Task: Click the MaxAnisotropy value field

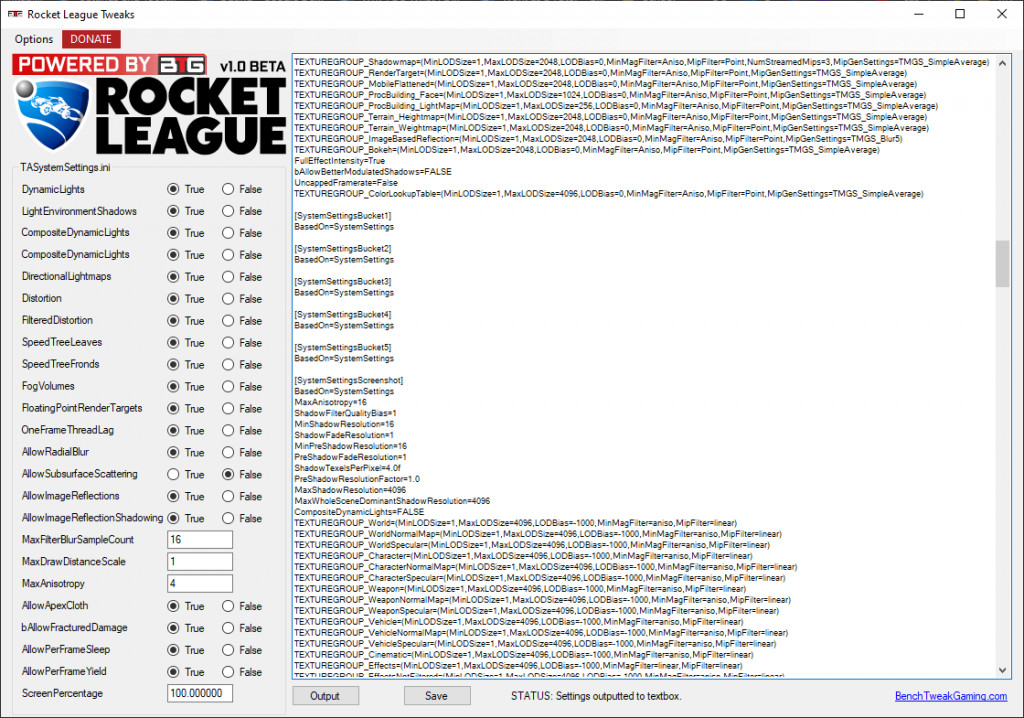Action: coord(200,583)
